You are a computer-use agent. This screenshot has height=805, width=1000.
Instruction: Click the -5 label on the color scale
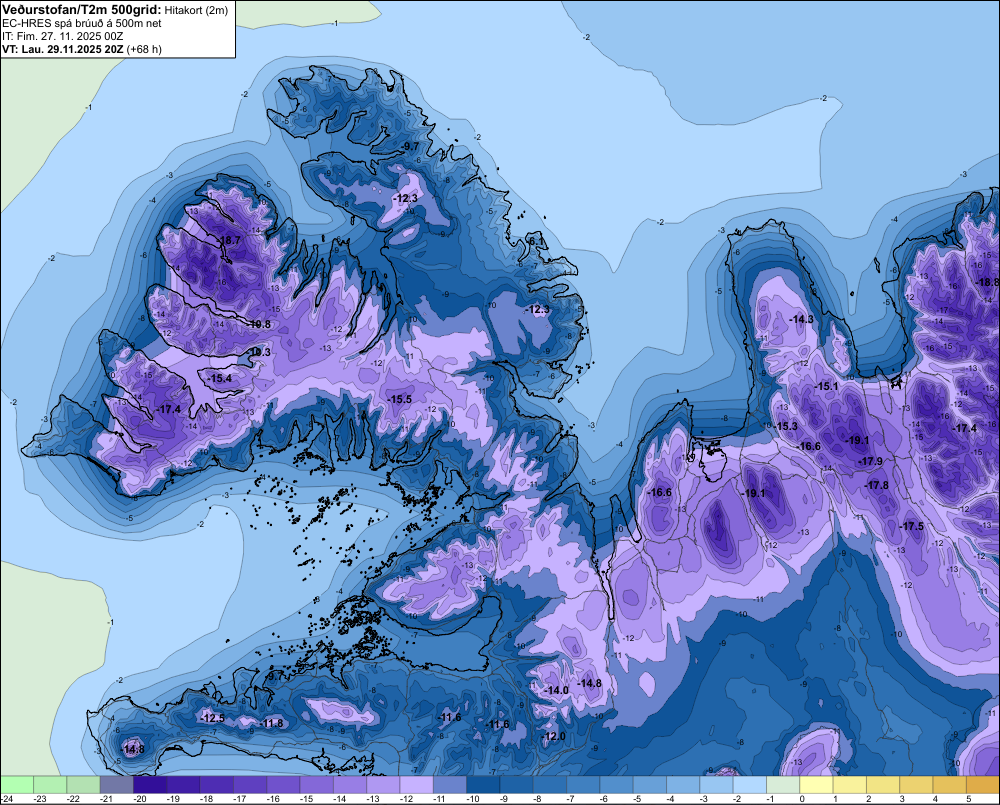coord(636,799)
